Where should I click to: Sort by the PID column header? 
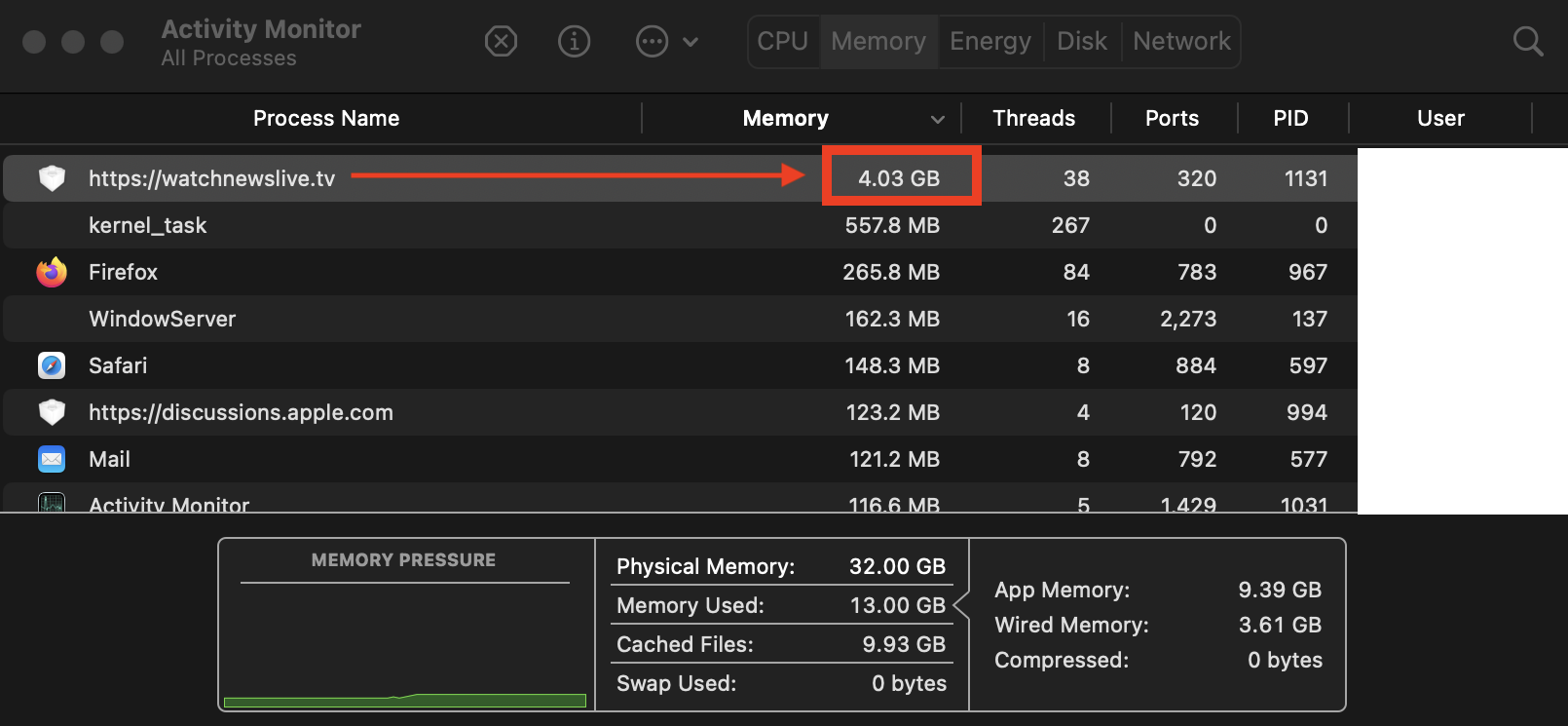tap(1290, 119)
